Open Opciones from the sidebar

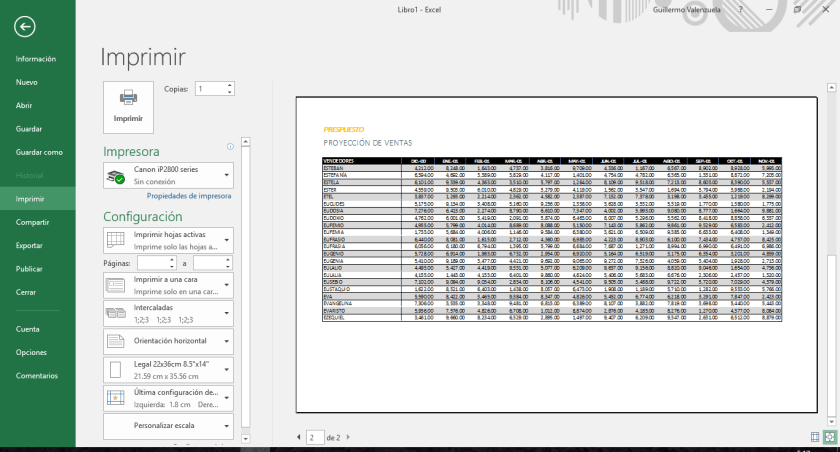[x=31, y=352]
